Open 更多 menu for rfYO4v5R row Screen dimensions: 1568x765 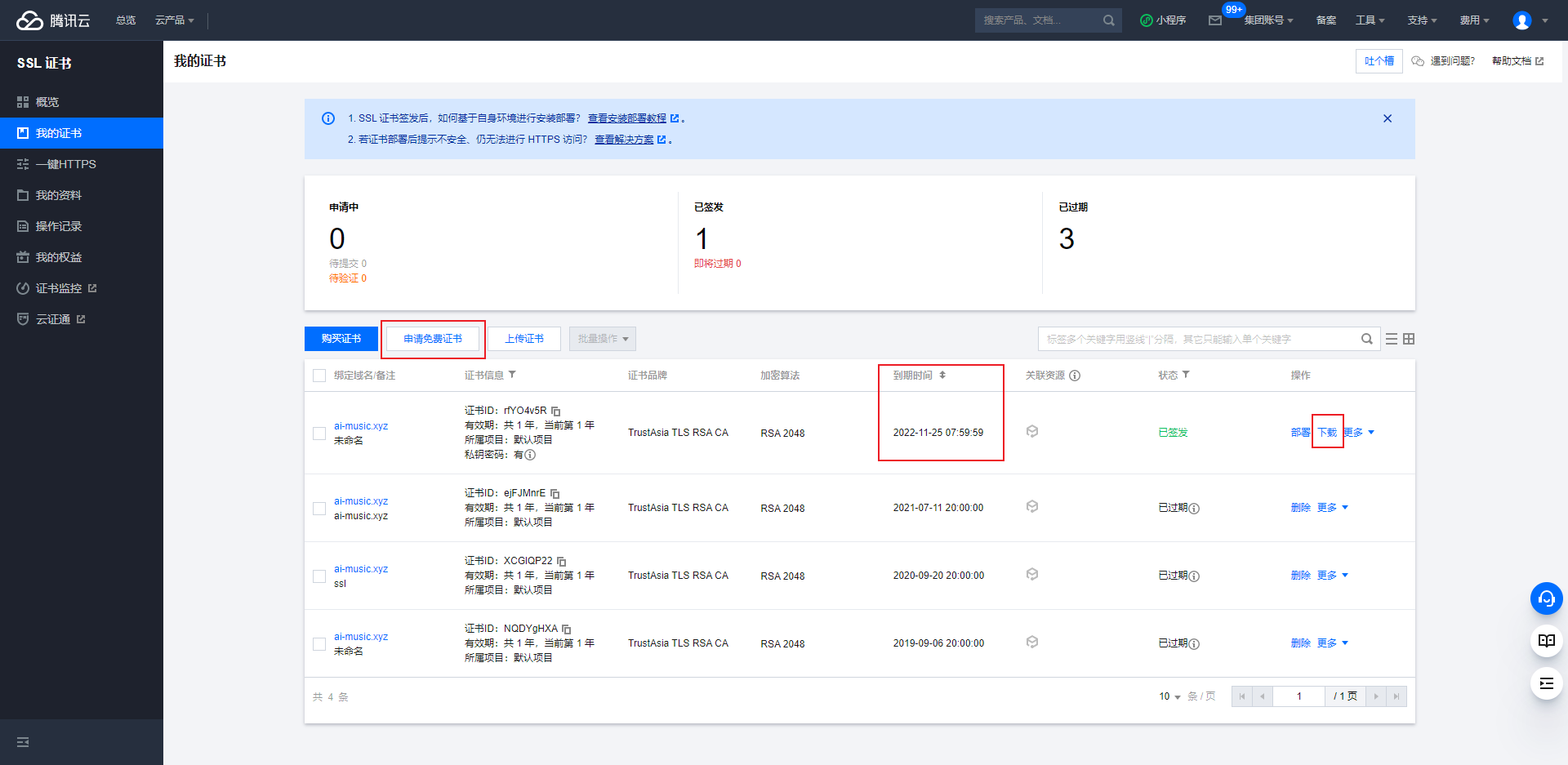1359,433
